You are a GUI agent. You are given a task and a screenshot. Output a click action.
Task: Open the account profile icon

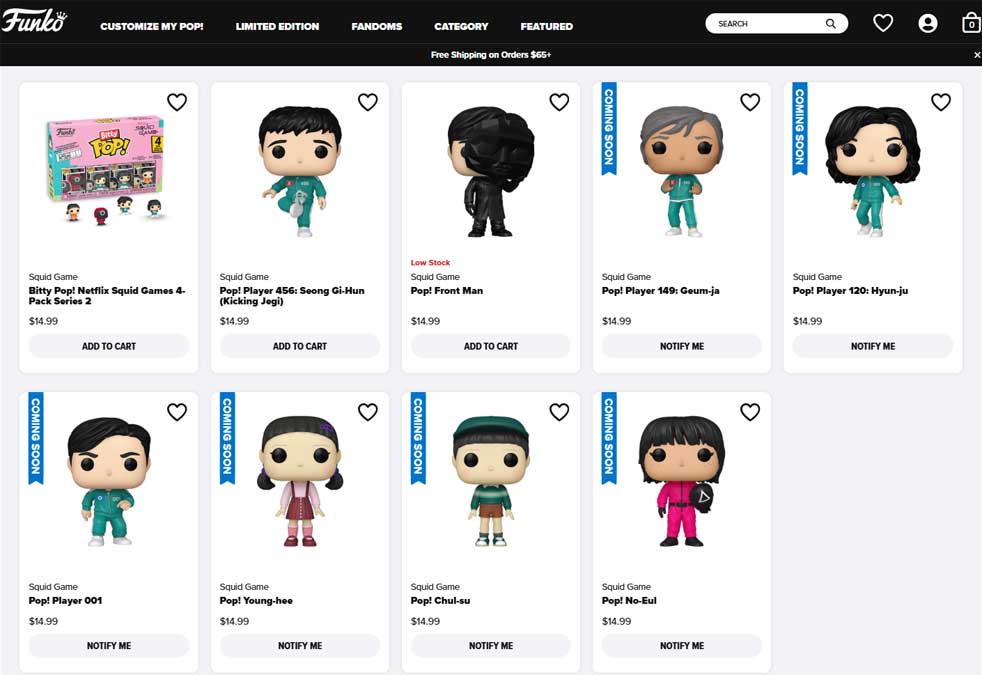click(x=928, y=23)
